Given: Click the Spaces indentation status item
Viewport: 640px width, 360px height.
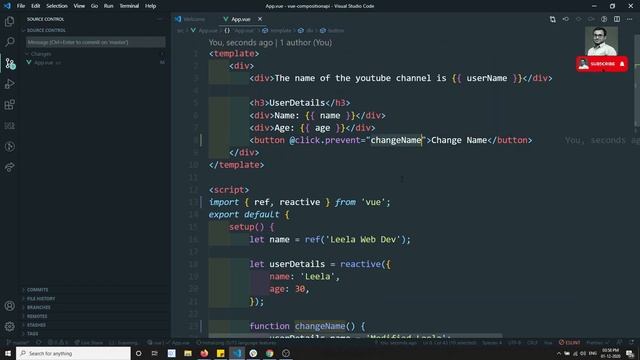Looking at the screenshot, I should 492,343.
